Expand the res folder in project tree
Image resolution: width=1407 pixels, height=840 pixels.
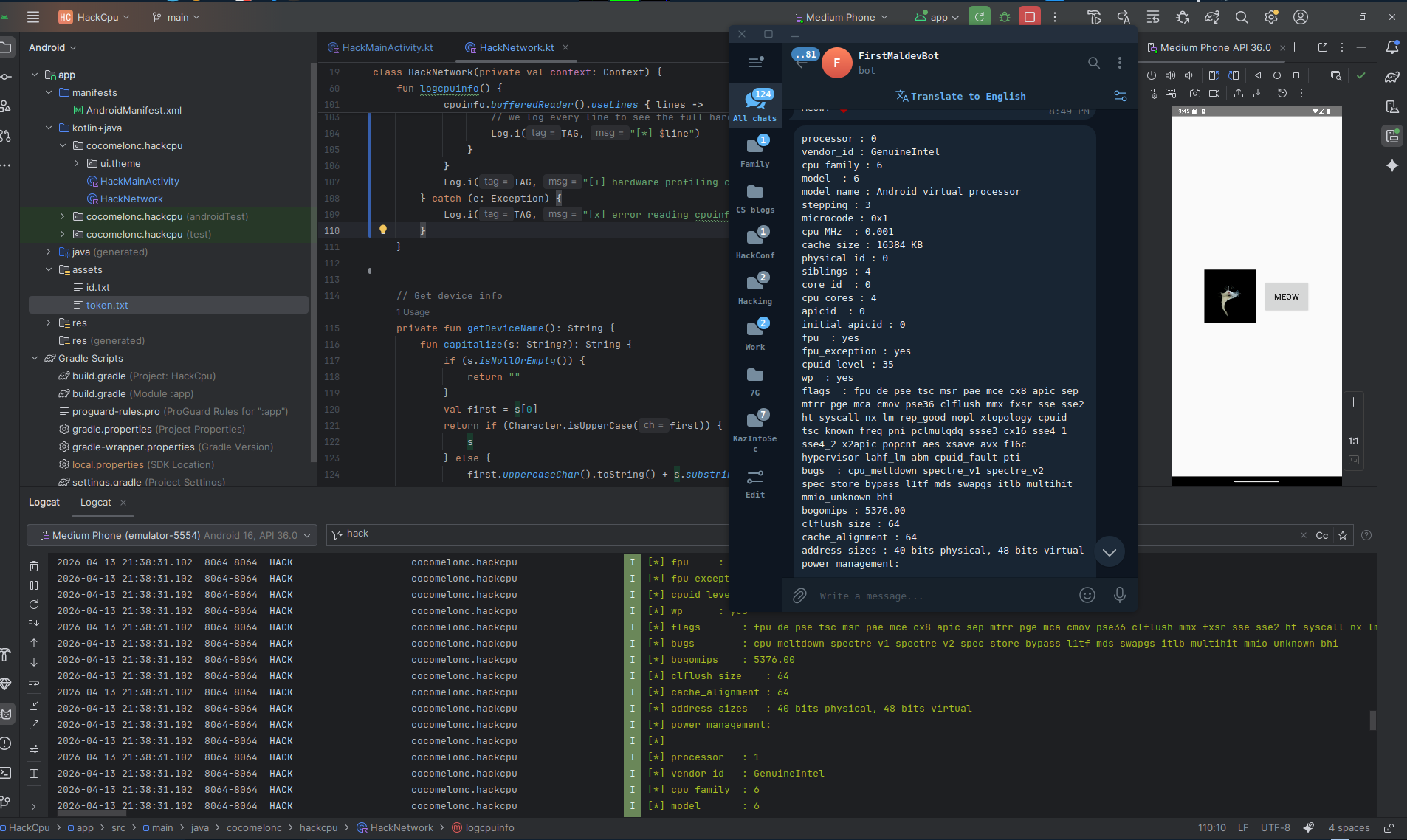[x=49, y=323]
